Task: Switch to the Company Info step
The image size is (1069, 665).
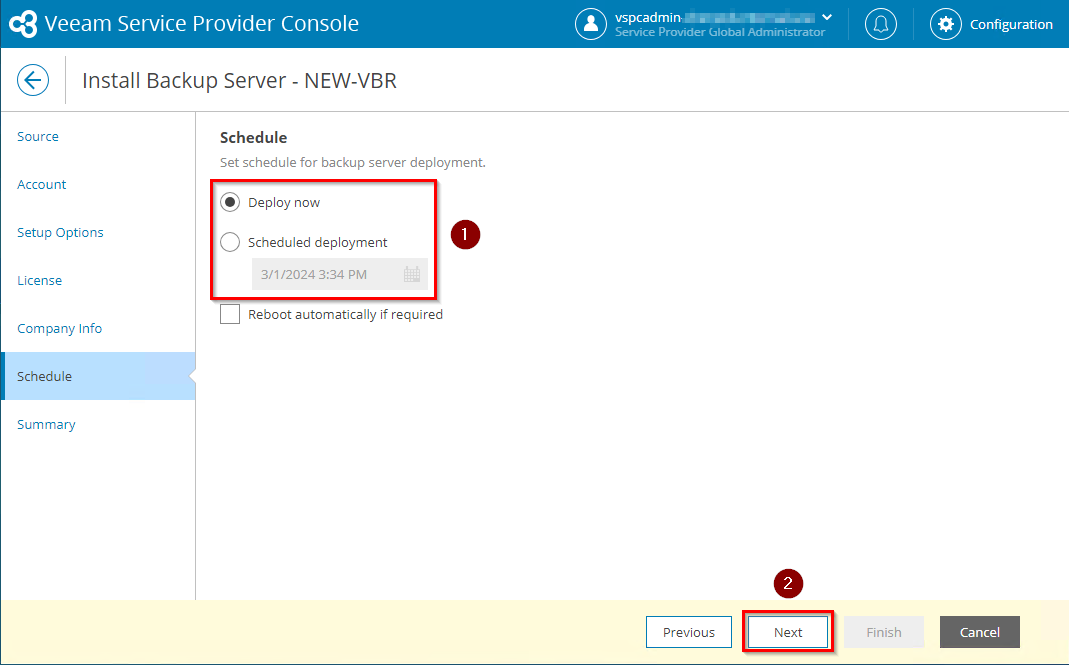Action: [x=59, y=329]
